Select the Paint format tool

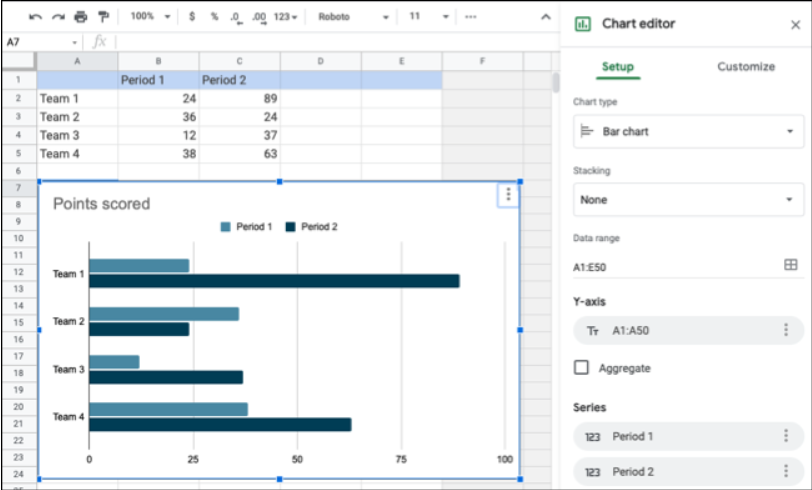click(x=103, y=17)
